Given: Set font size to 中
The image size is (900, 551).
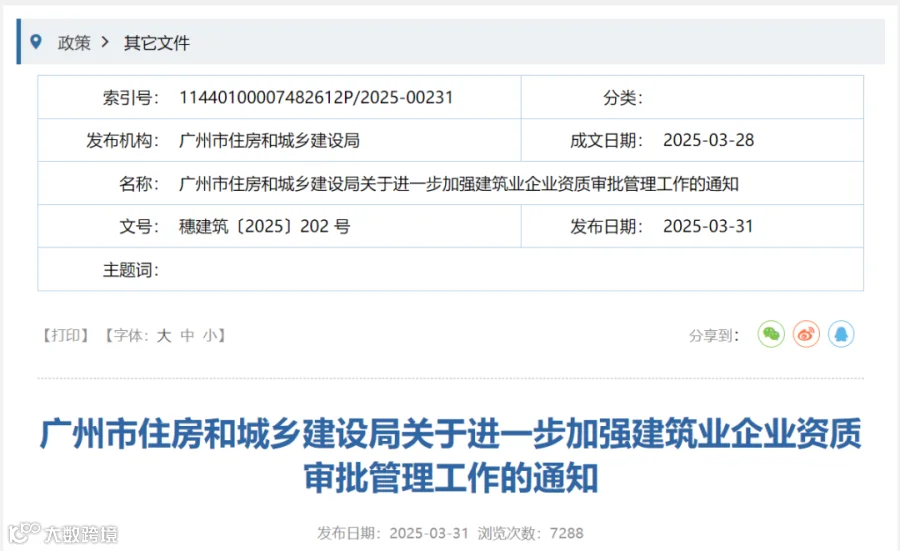Looking at the screenshot, I should coord(187,335).
